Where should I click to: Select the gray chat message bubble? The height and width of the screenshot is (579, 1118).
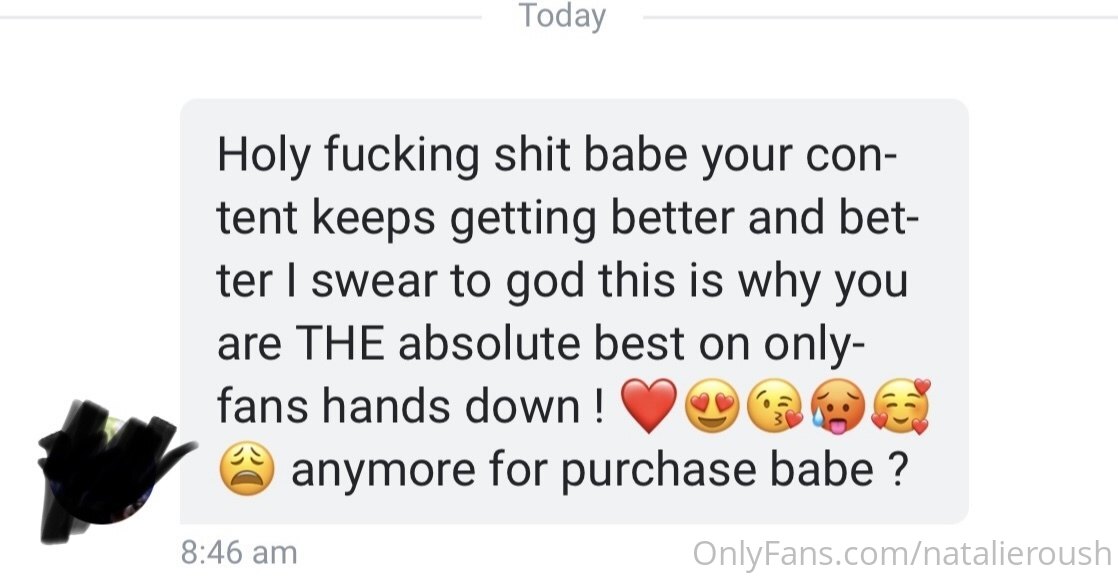coord(574,312)
